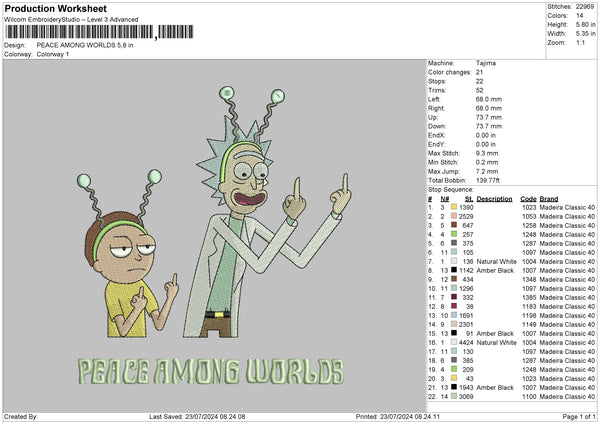This screenshot has width=600, height=424.
Task: Select the Trims value 52
Action: coord(479,90)
